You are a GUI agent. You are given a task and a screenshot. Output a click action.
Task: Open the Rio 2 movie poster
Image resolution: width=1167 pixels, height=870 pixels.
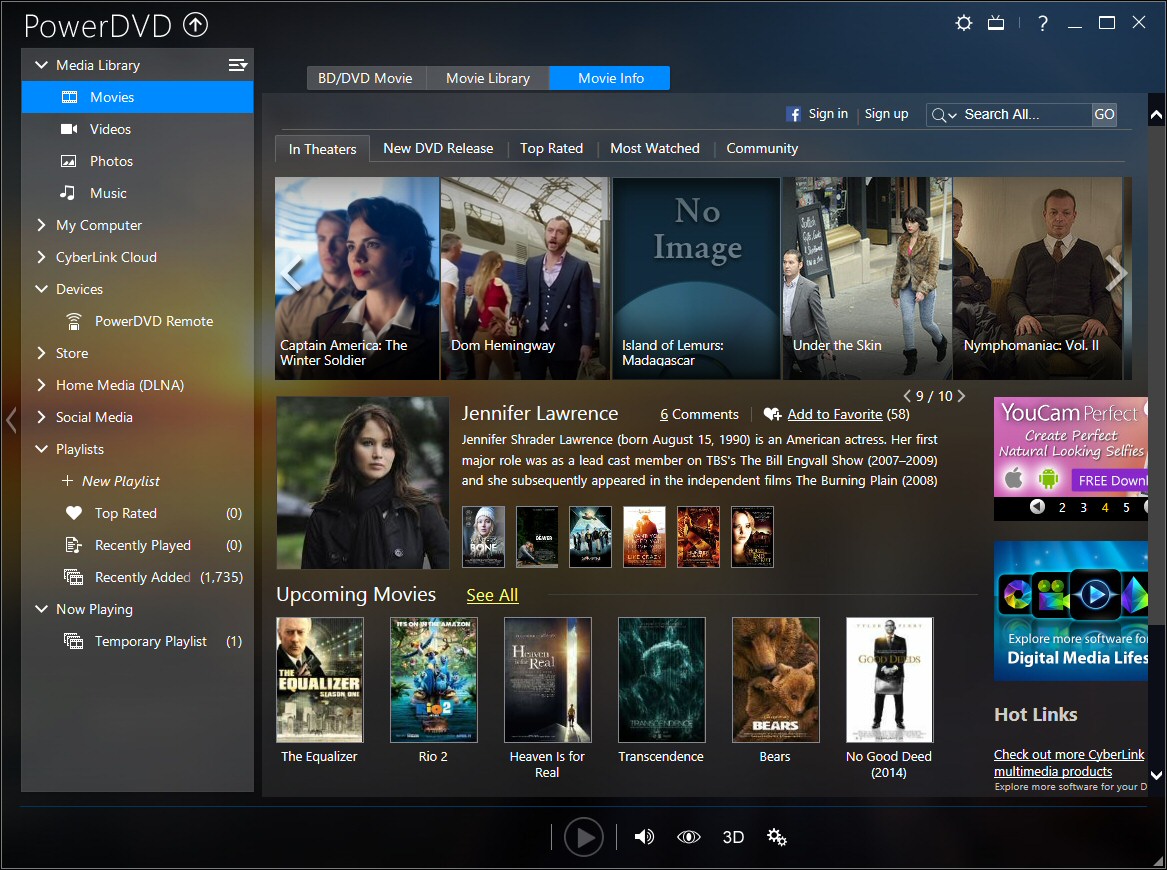point(433,679)
